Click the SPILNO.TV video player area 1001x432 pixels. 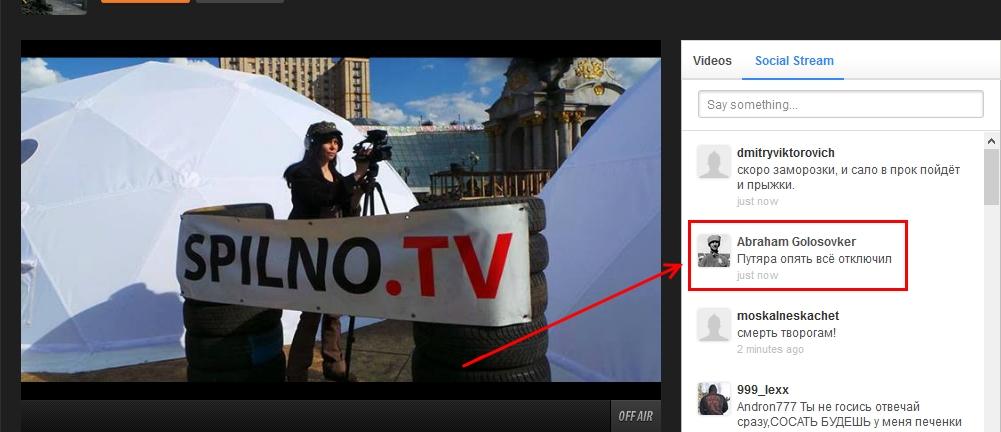tap(341, 220)
